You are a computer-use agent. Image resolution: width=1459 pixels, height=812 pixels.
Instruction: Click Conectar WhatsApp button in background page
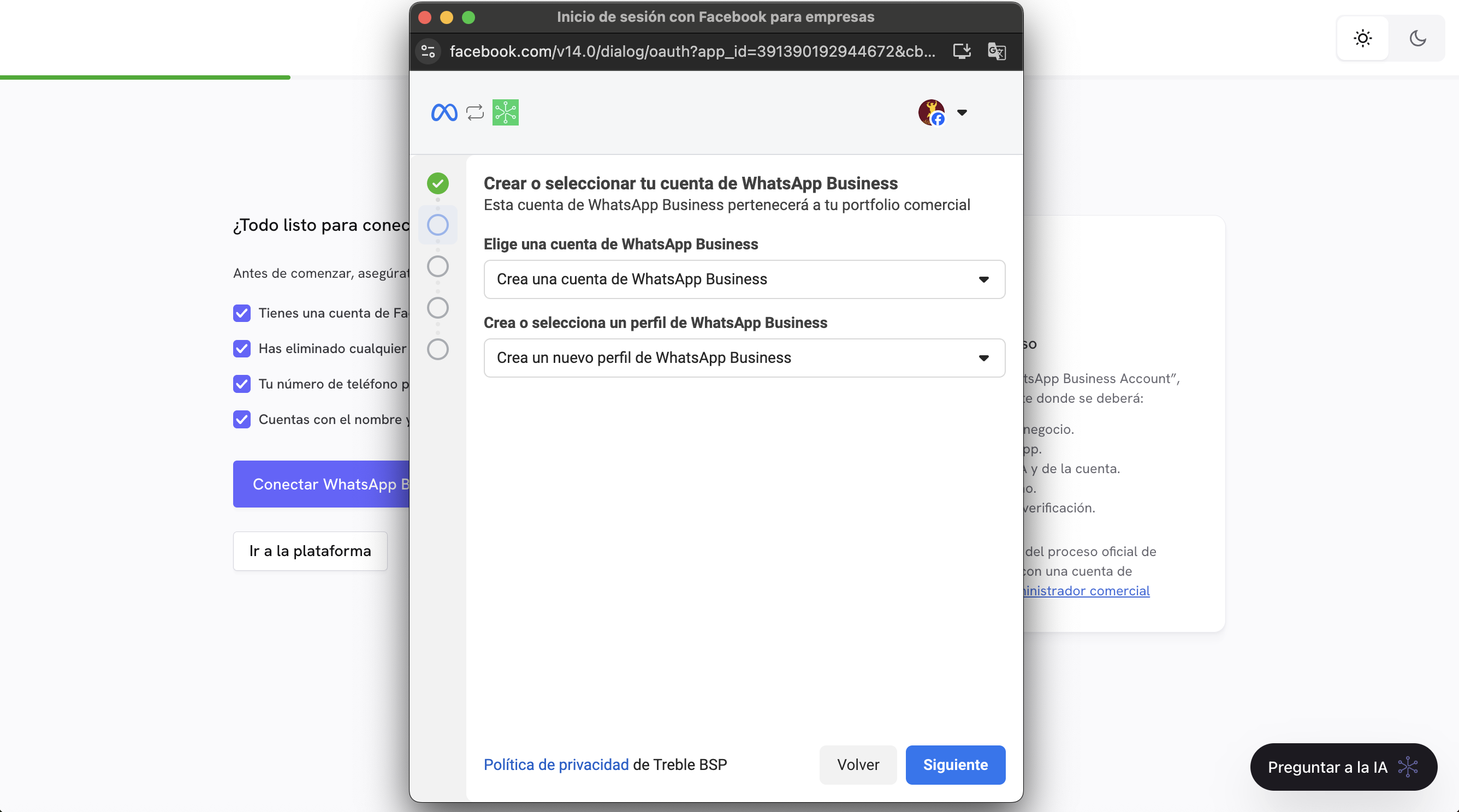point(321,485)
